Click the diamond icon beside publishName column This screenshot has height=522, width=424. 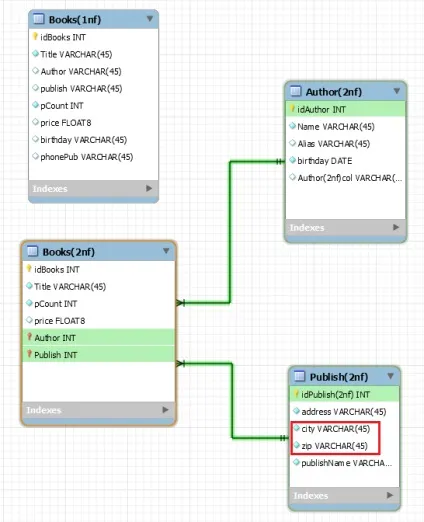[x=296, y=462]
